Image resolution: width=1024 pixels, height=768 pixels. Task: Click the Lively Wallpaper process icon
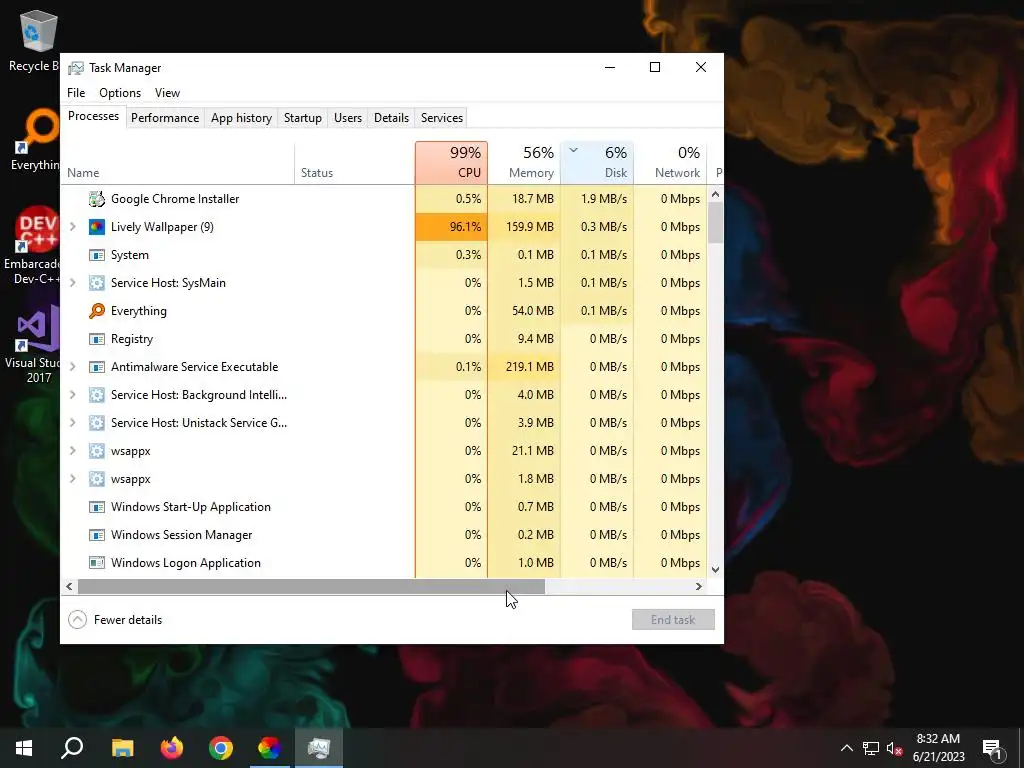click(x=97, y=227)
